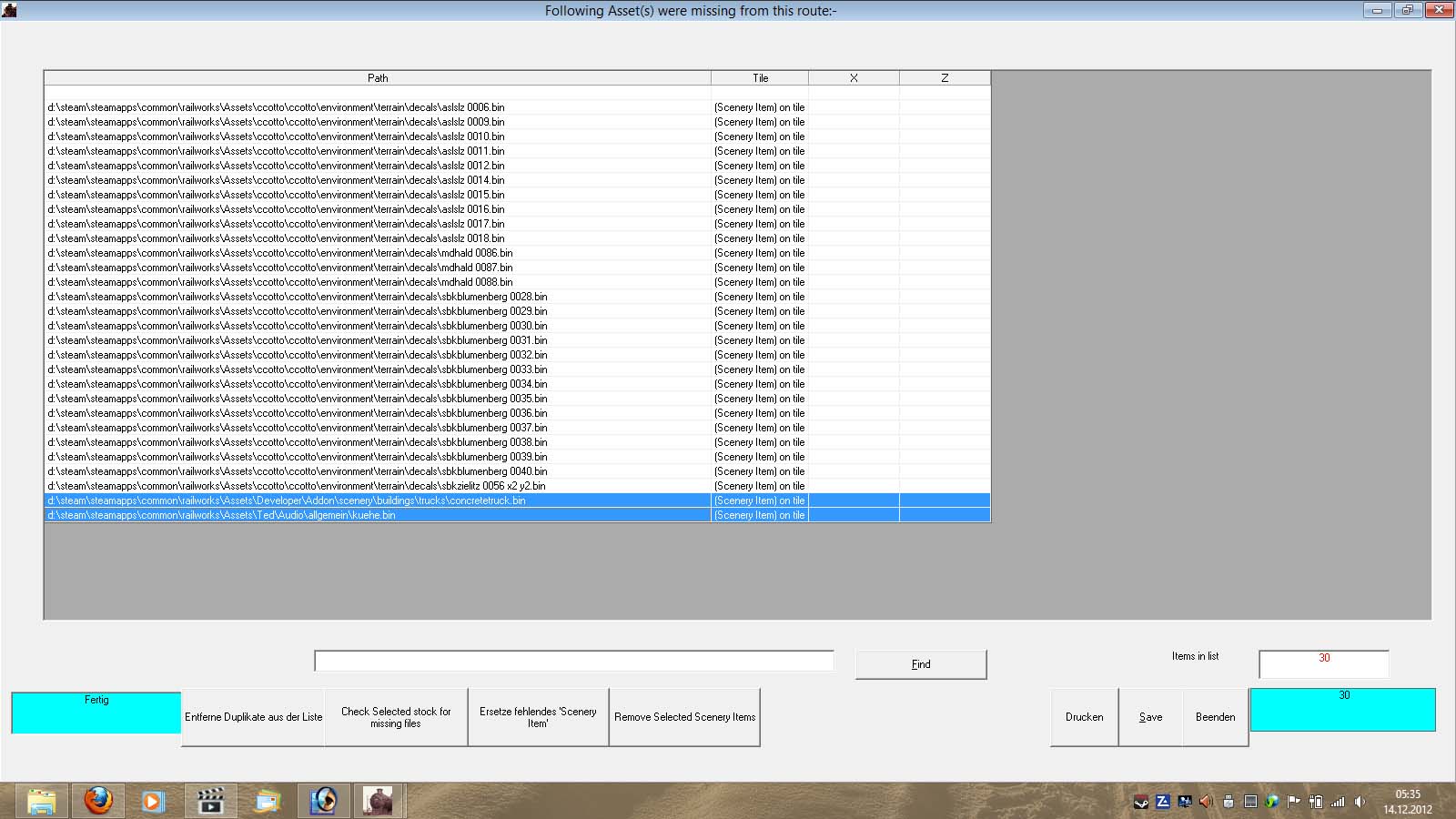Select the aslslz 0006.bin row
This screenshot has height=819, width=1456.
(x=517, y=107)
